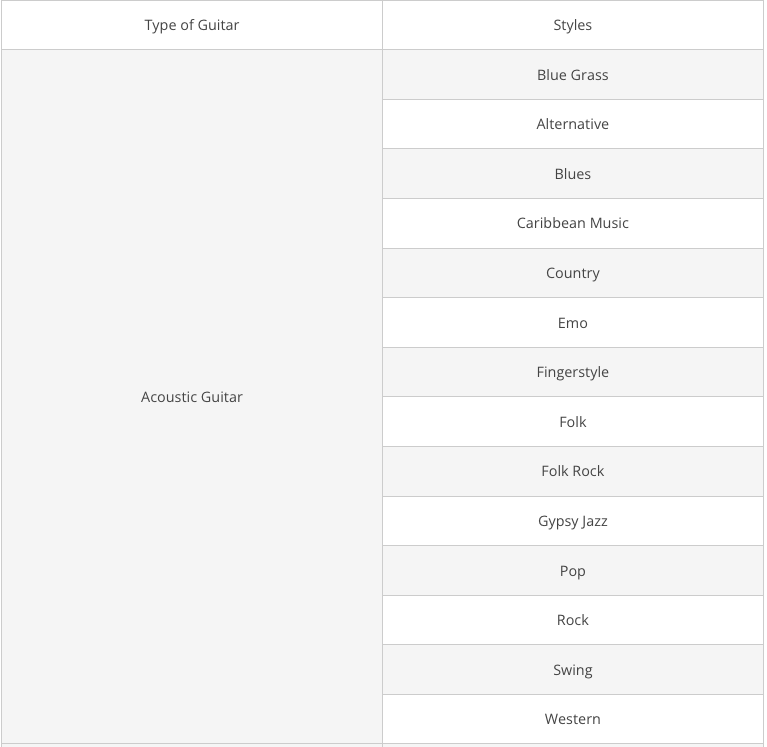Viewport: 767px width, 747px height.
Task: Click the 'Country' style cell
Action: click(x=572, y=273)
